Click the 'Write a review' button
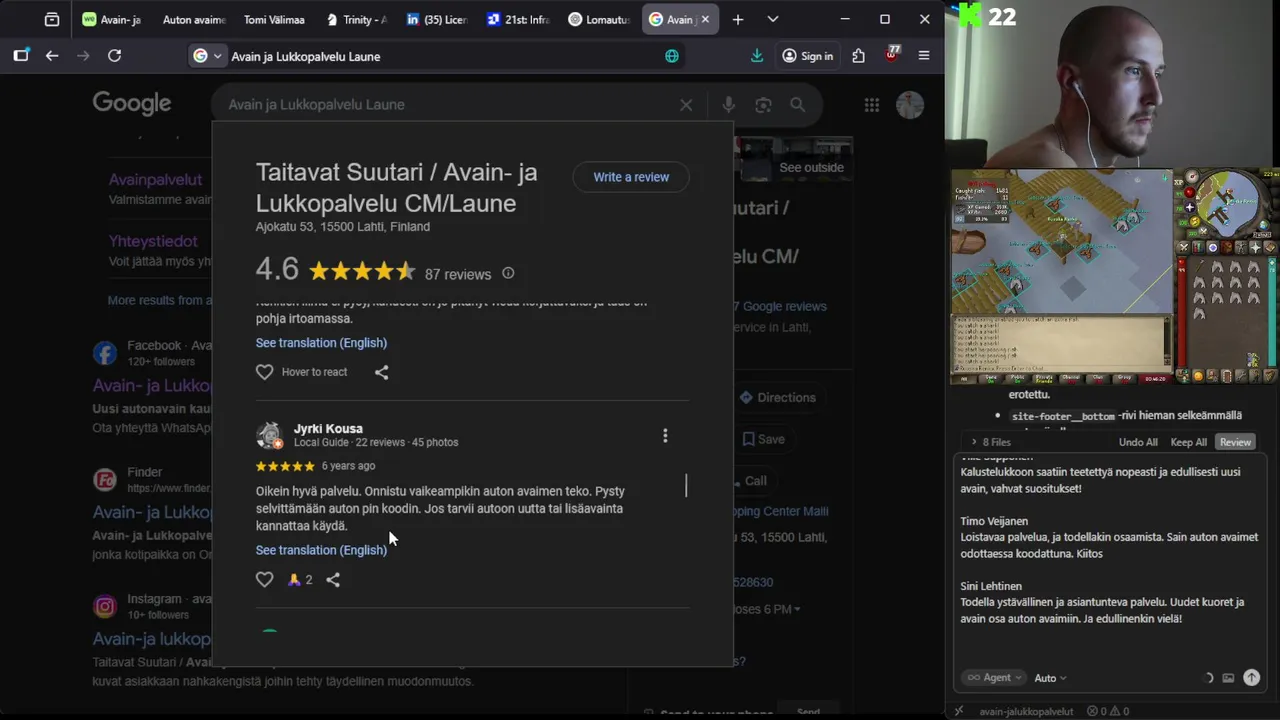This screenshot has height=720, width=1280. click(x=631, y=177)
